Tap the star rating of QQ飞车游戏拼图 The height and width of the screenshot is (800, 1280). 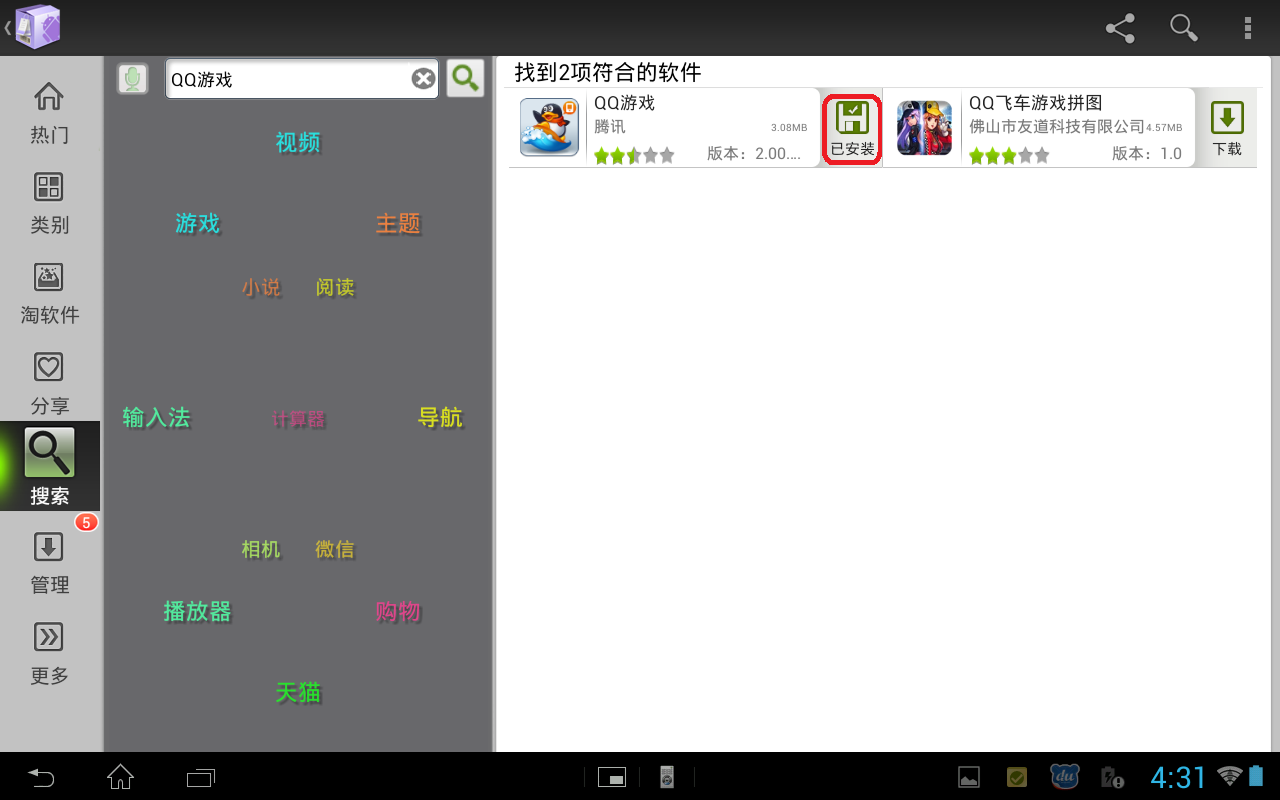coord(1009,155)
